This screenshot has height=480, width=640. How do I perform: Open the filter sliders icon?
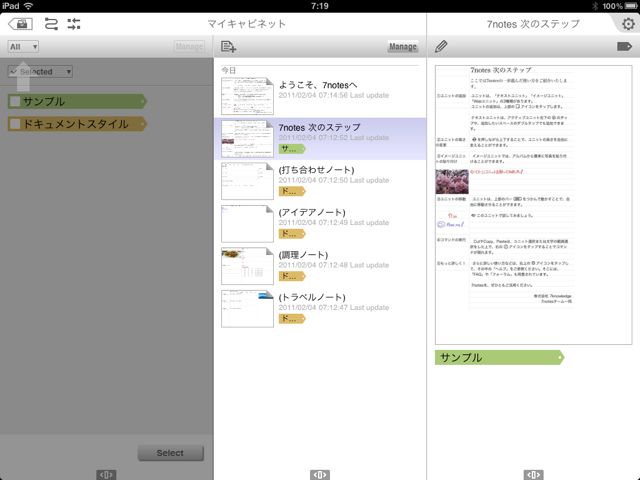pos(74,24)
